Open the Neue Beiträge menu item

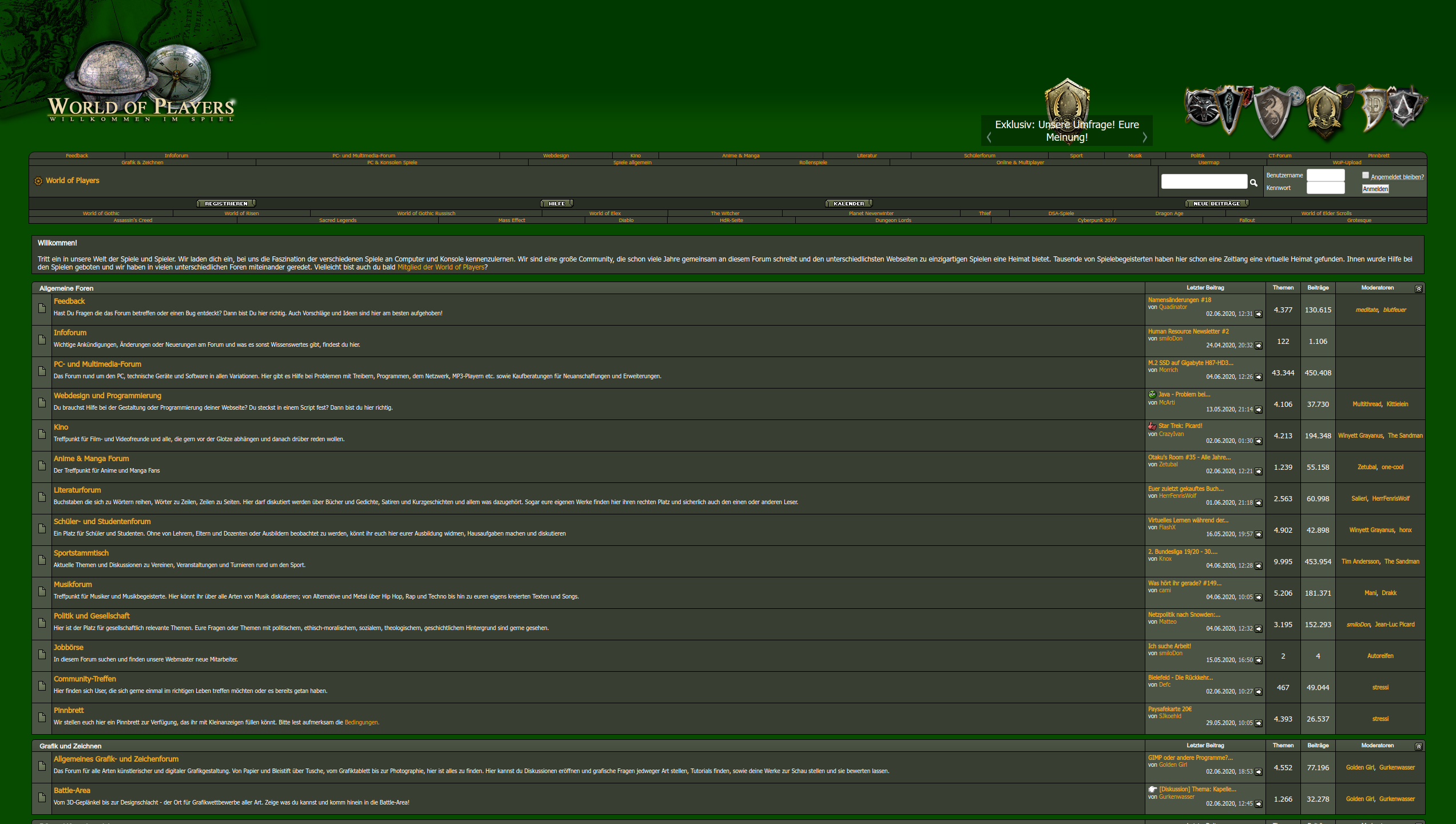1216,204
